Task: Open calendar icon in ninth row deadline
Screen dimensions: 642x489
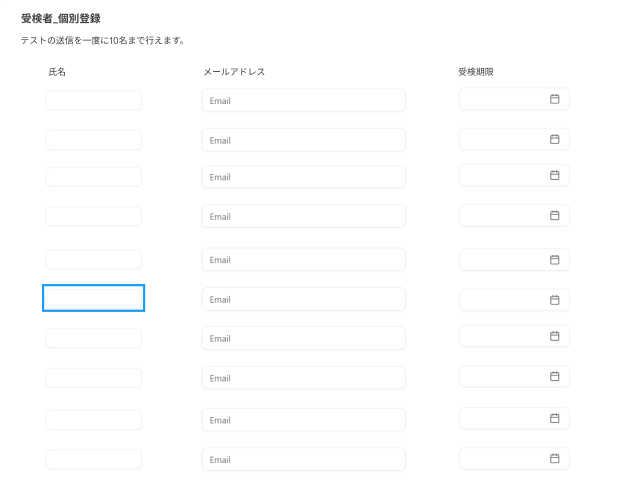Action: (554, 418)
